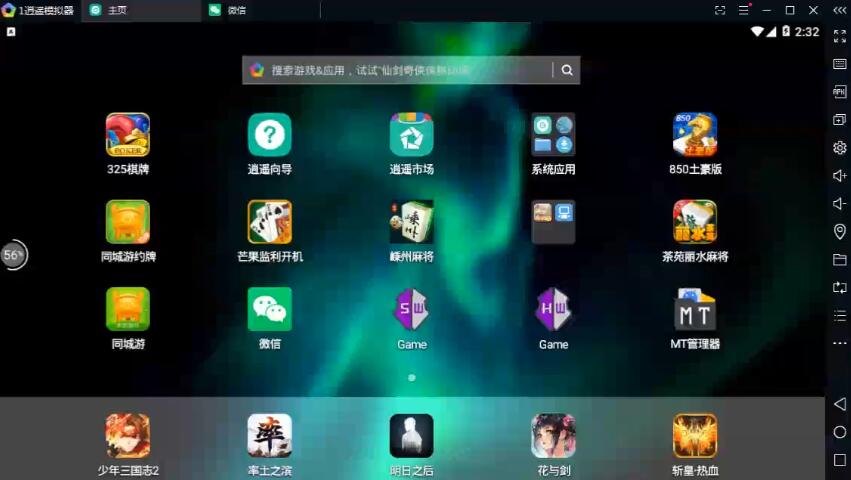Click the APK install icon in the sidebar
The height and width of the screenshot is (480, 851).
pos(839,92)
